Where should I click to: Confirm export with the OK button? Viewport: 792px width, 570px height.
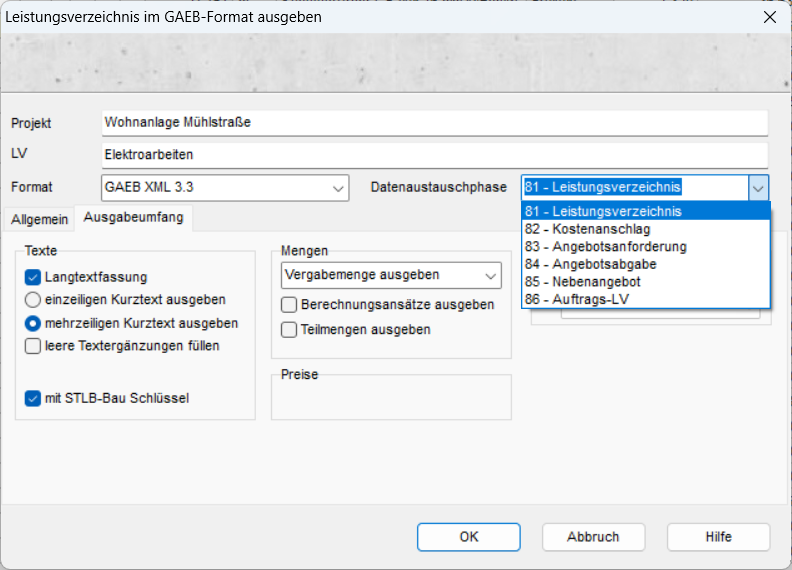469,537
